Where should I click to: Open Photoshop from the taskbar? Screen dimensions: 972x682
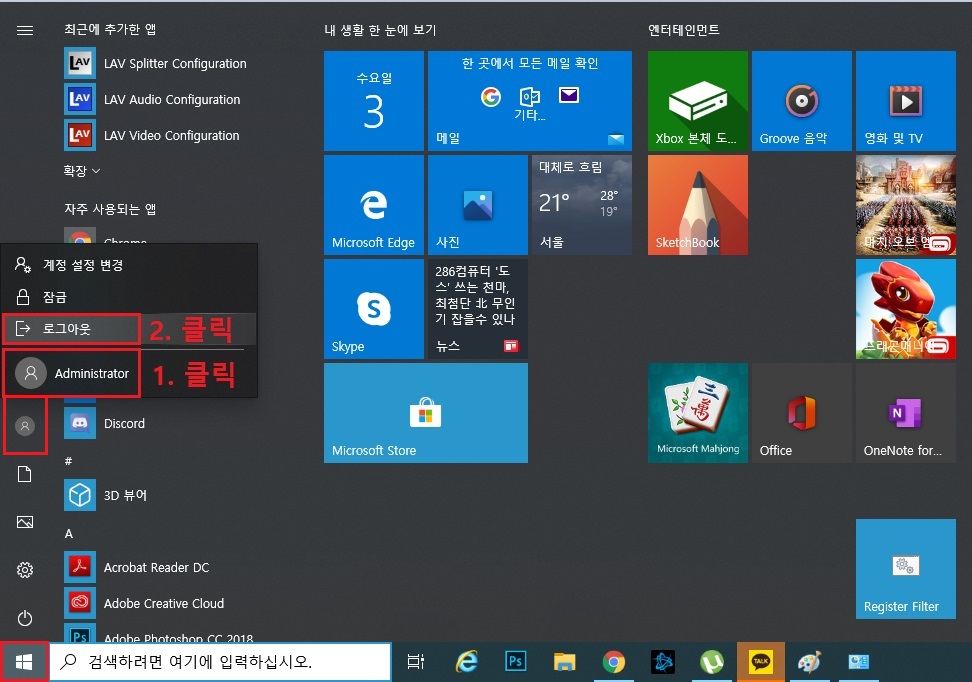click(x=516, y=662)
